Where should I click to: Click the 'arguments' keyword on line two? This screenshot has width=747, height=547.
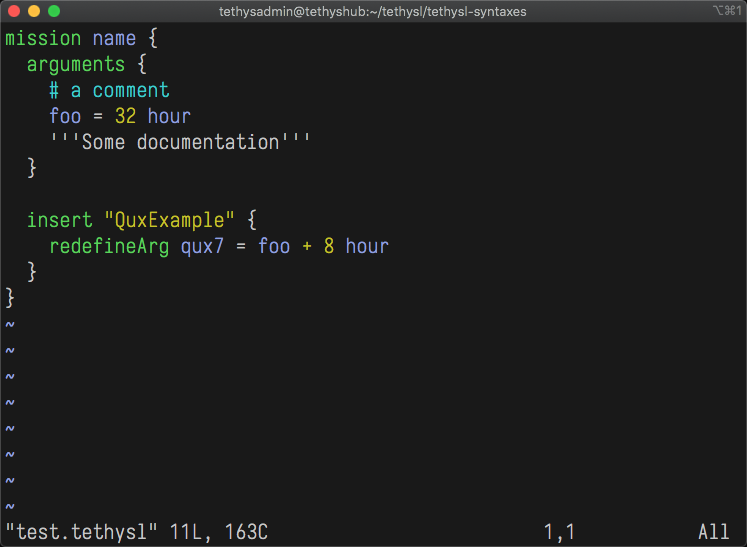click(x=76, y=65)
